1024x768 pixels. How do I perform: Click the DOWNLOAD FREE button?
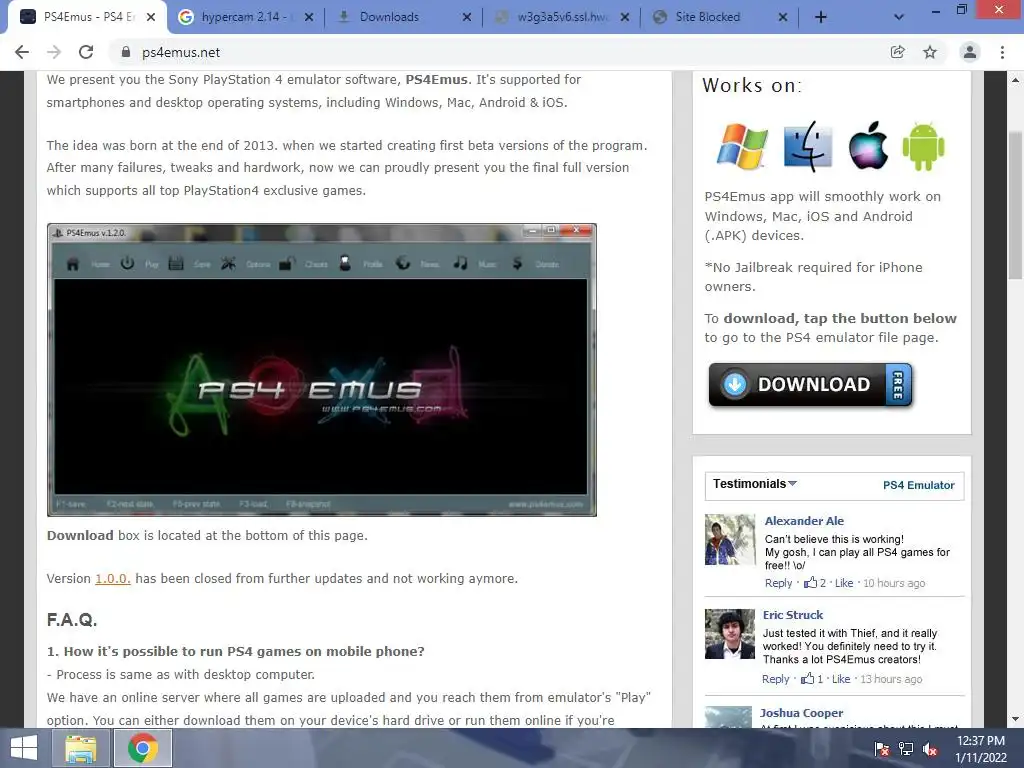(810, 385)
